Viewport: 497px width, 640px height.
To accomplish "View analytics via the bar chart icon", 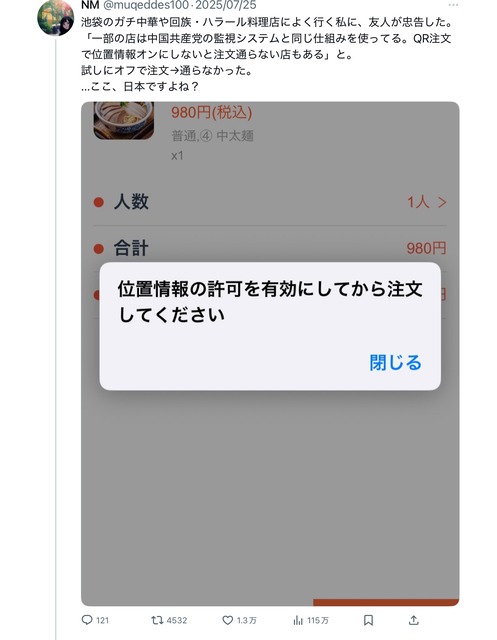I will tap(298, 620).
